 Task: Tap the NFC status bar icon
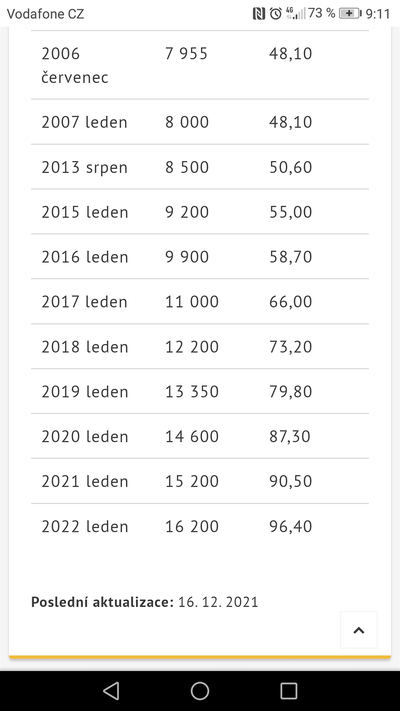tap(259, 14)
